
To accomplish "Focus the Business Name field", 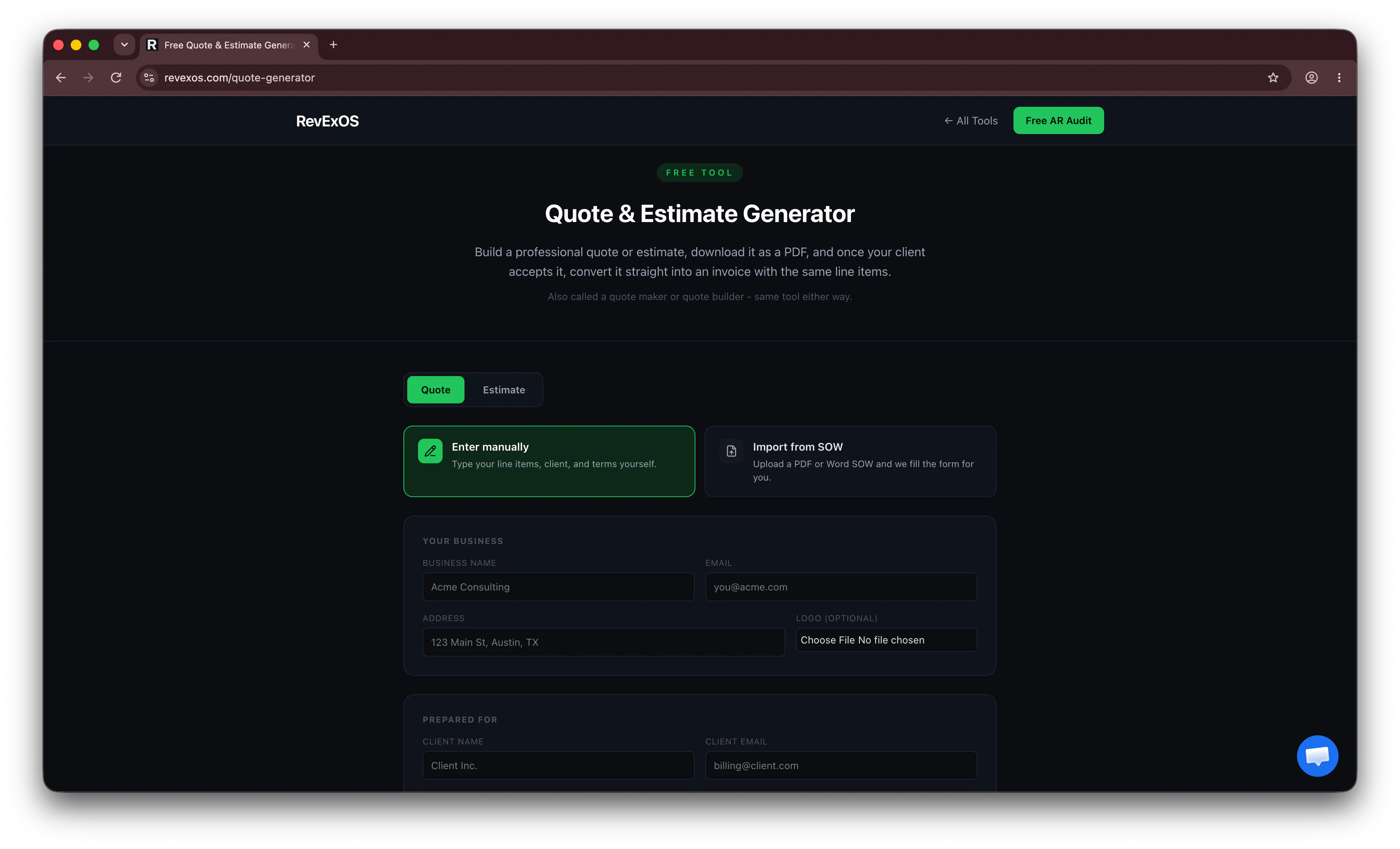I will pos(558,587).
